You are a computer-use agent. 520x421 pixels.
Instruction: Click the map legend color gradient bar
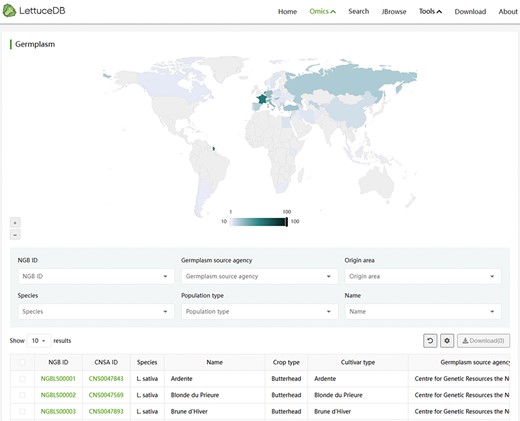(258, 222)
